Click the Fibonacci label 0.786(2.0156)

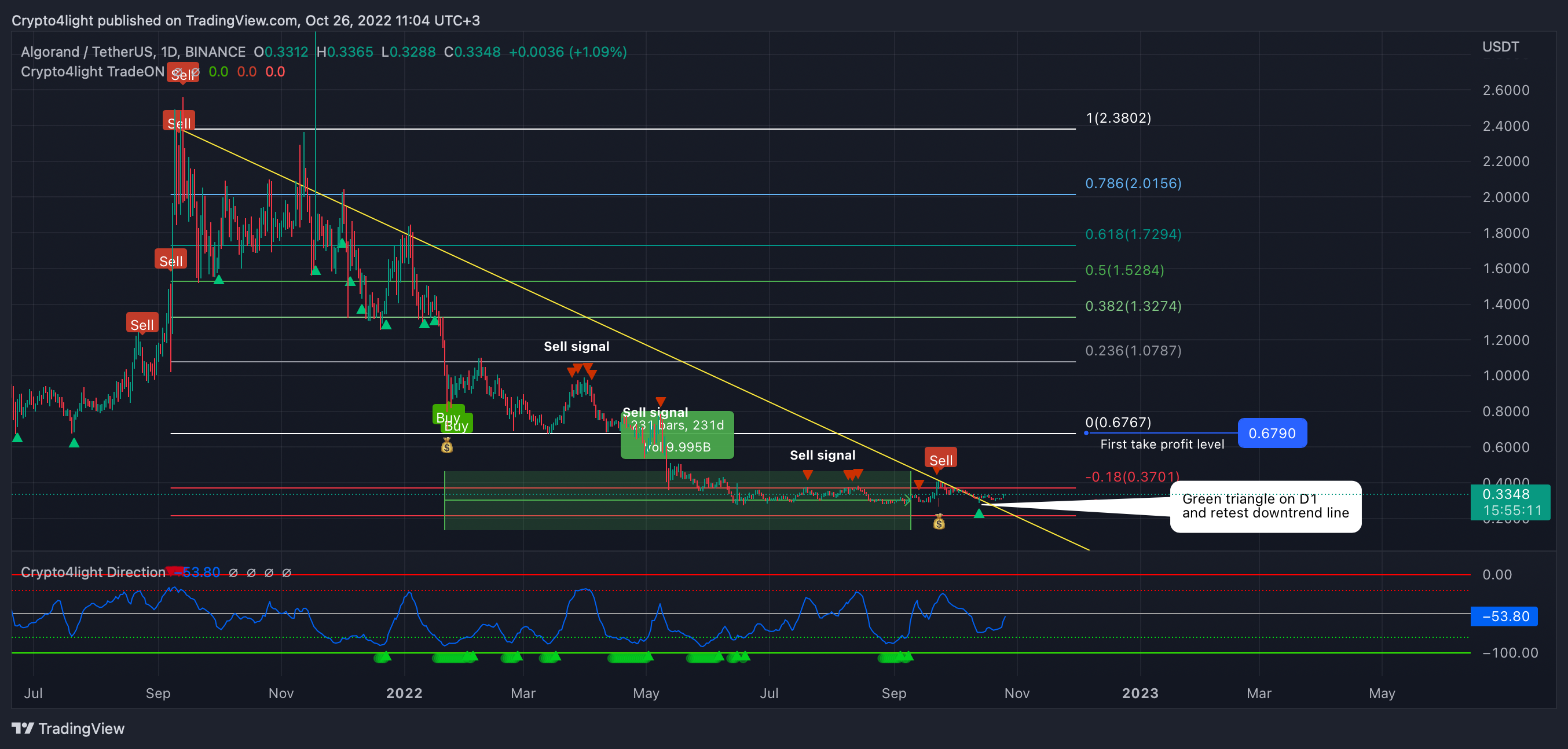(x=1133, y=183)
